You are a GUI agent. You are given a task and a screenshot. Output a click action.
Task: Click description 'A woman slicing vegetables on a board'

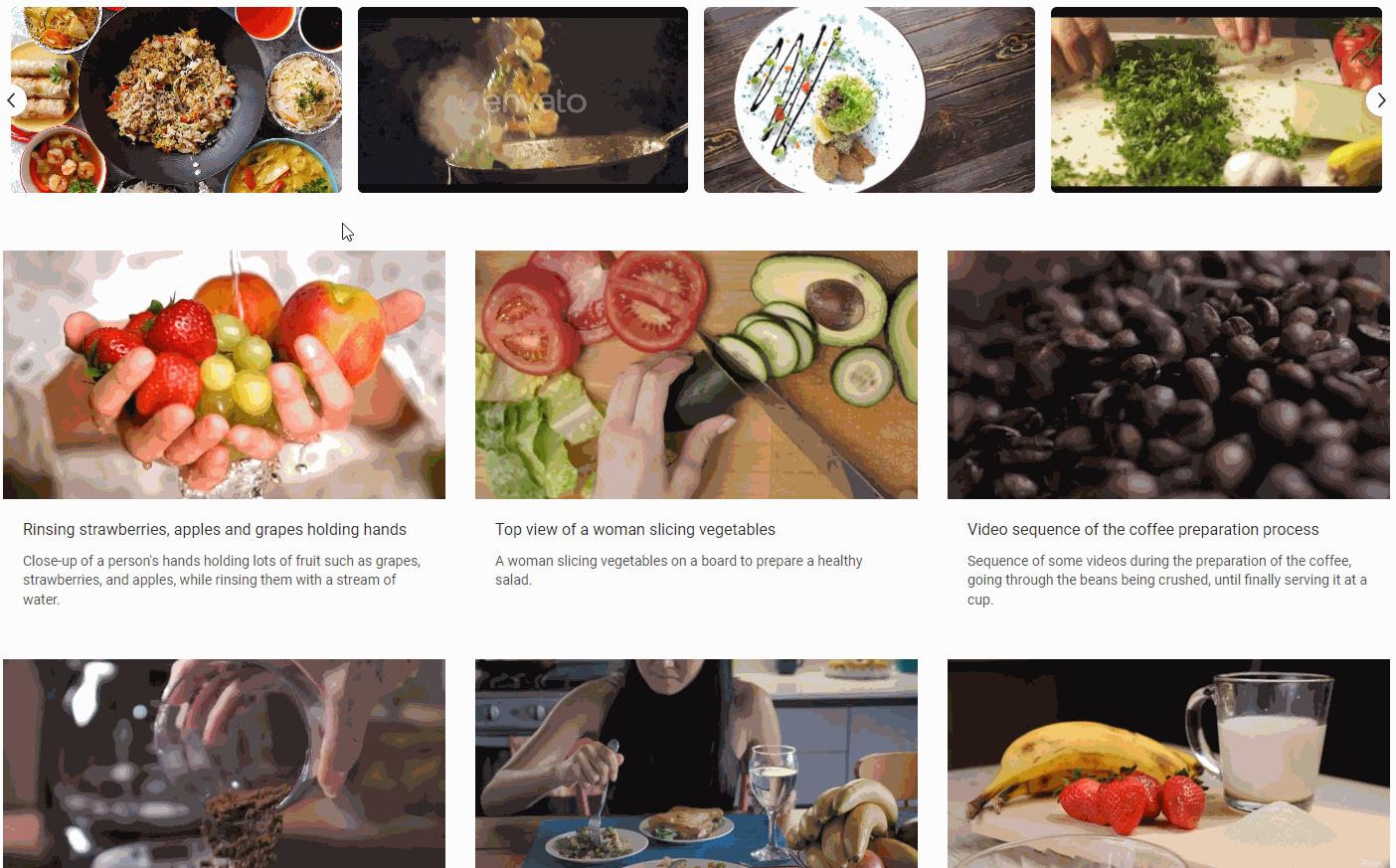click(x=679, y=570)
